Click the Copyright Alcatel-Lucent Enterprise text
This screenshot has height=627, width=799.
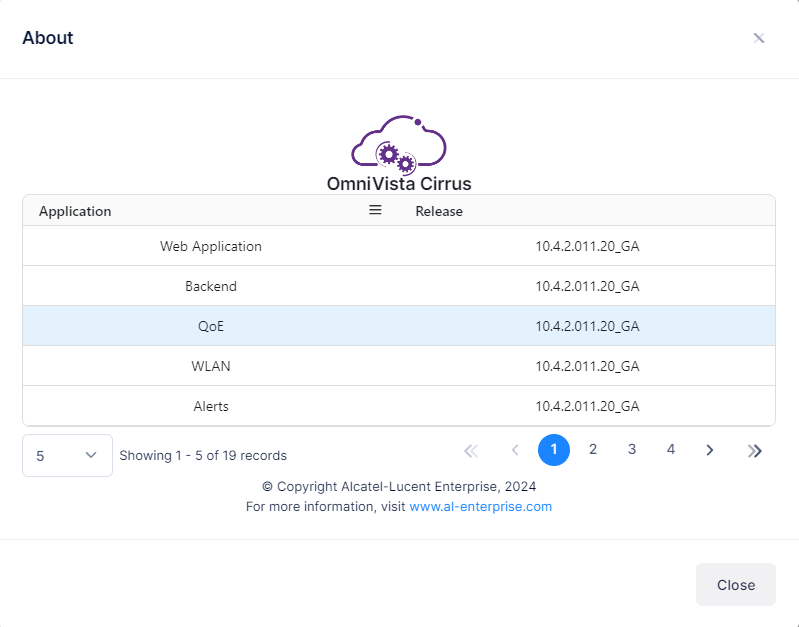[399, 486]
